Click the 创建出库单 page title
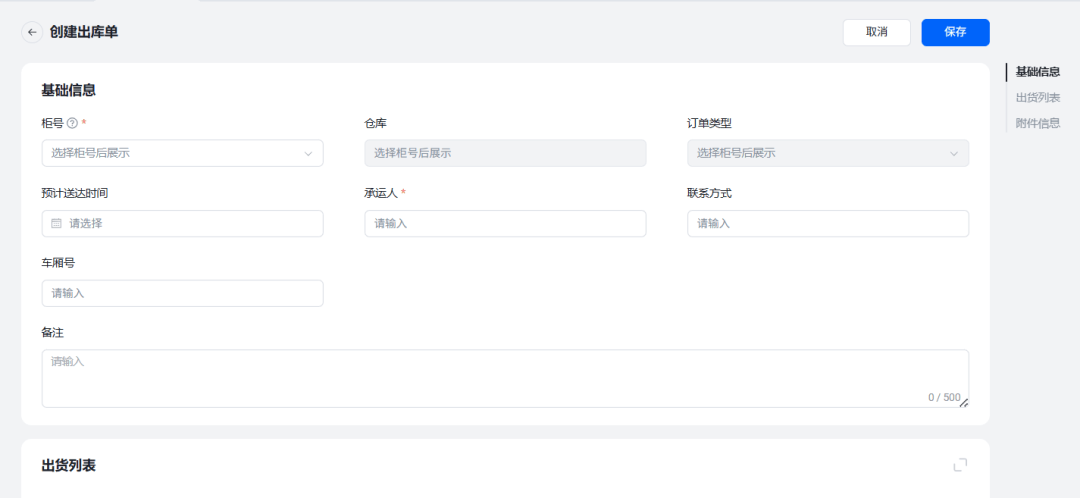Screen dimensions: 1080x498 84,32
